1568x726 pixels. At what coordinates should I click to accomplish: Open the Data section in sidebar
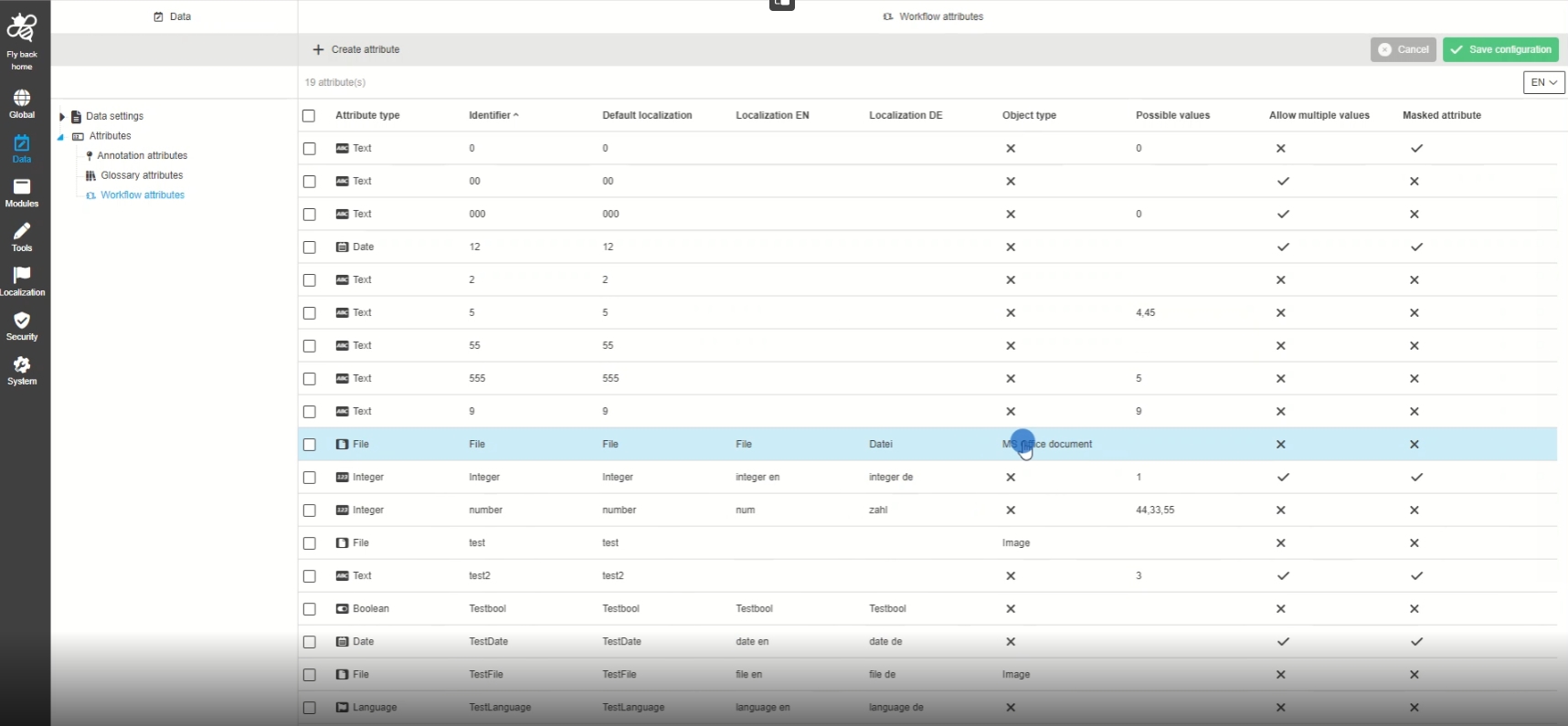22,148
